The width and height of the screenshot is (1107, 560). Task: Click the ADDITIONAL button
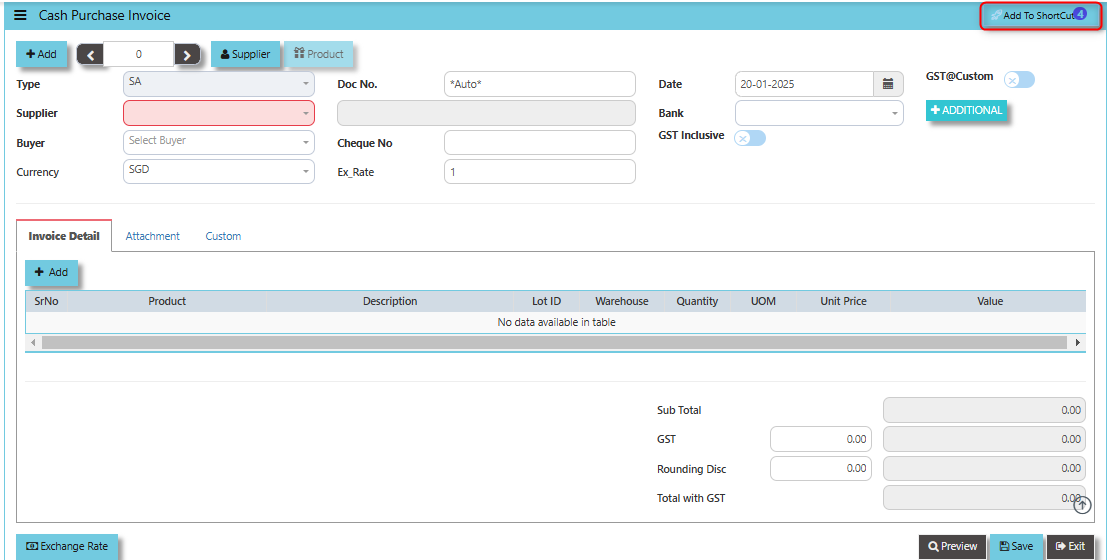[967, 110]
